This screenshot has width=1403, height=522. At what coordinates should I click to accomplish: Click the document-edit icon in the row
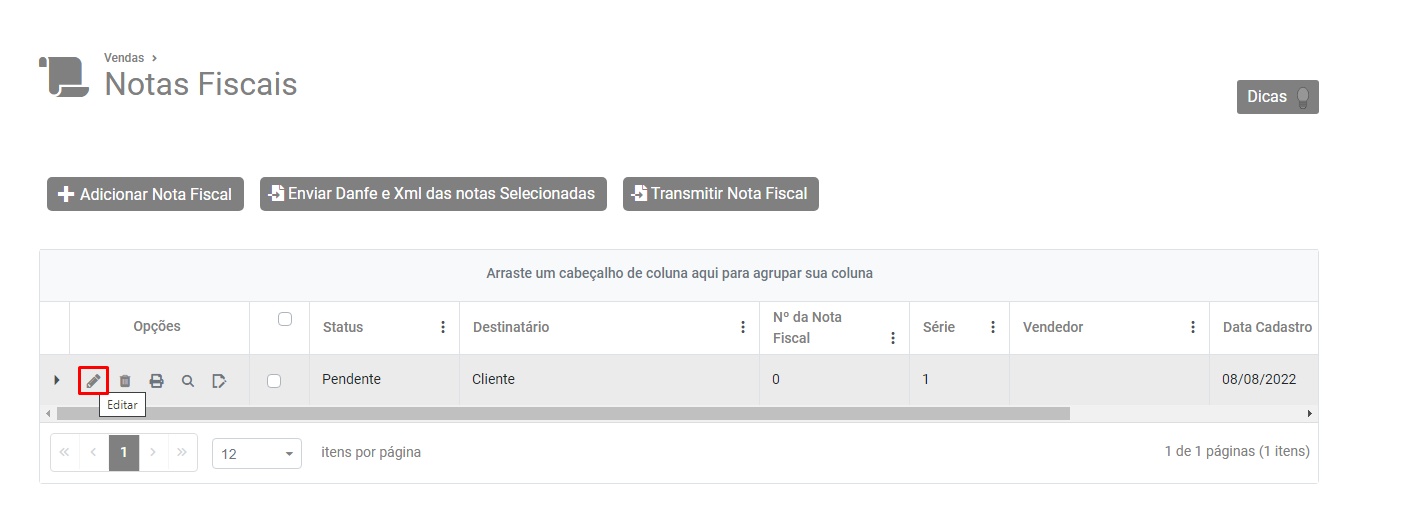tap(219, 380)
